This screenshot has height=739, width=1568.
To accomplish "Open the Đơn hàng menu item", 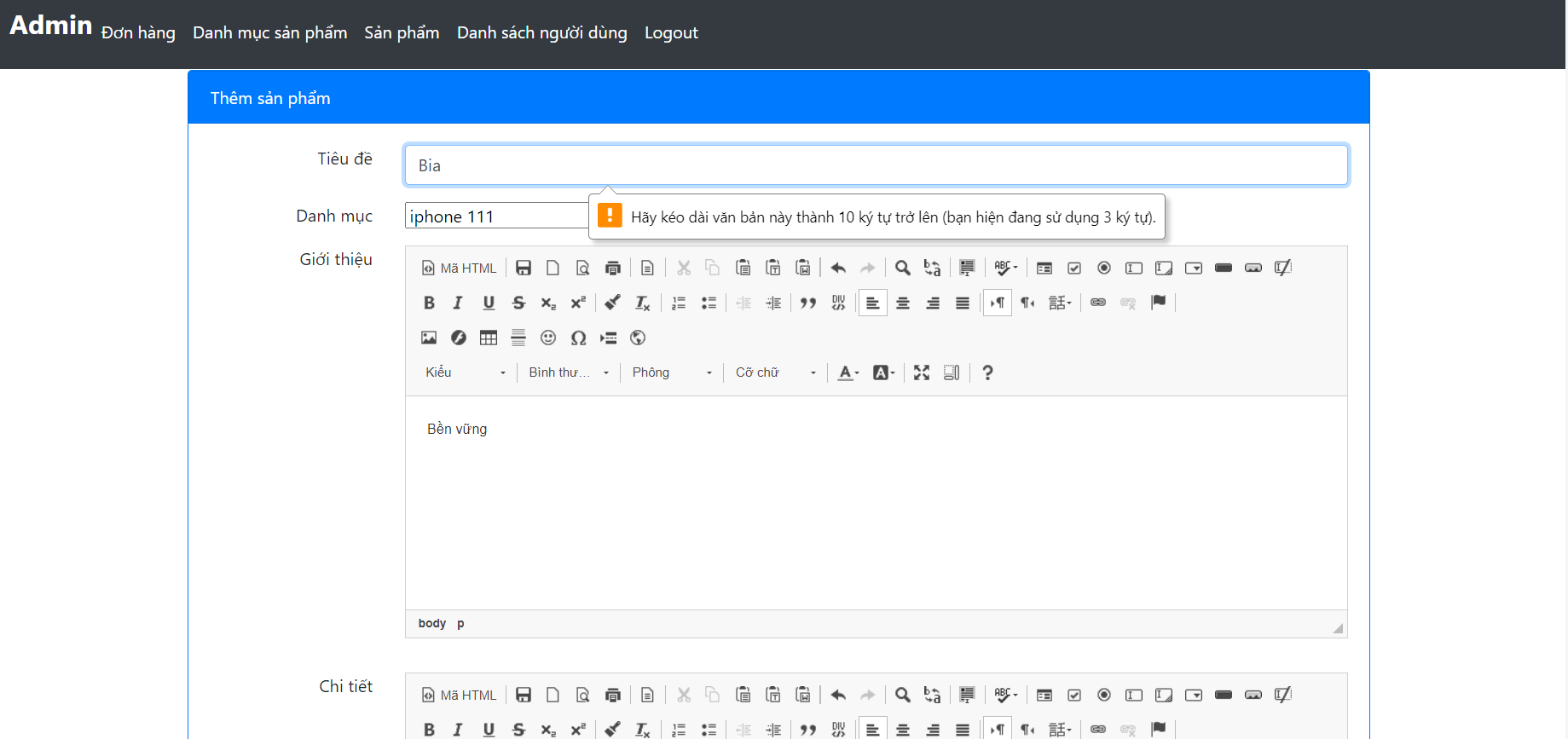I will (x=138, y=33).
